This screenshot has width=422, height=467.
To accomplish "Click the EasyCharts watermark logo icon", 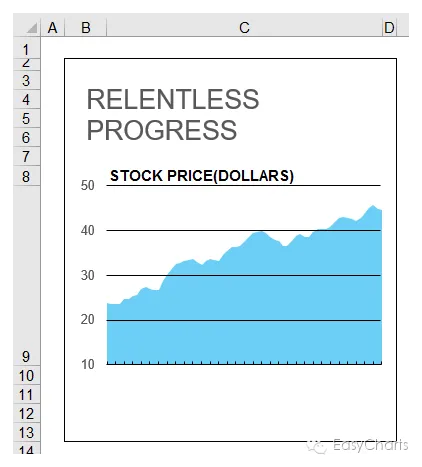I will 316,447.
